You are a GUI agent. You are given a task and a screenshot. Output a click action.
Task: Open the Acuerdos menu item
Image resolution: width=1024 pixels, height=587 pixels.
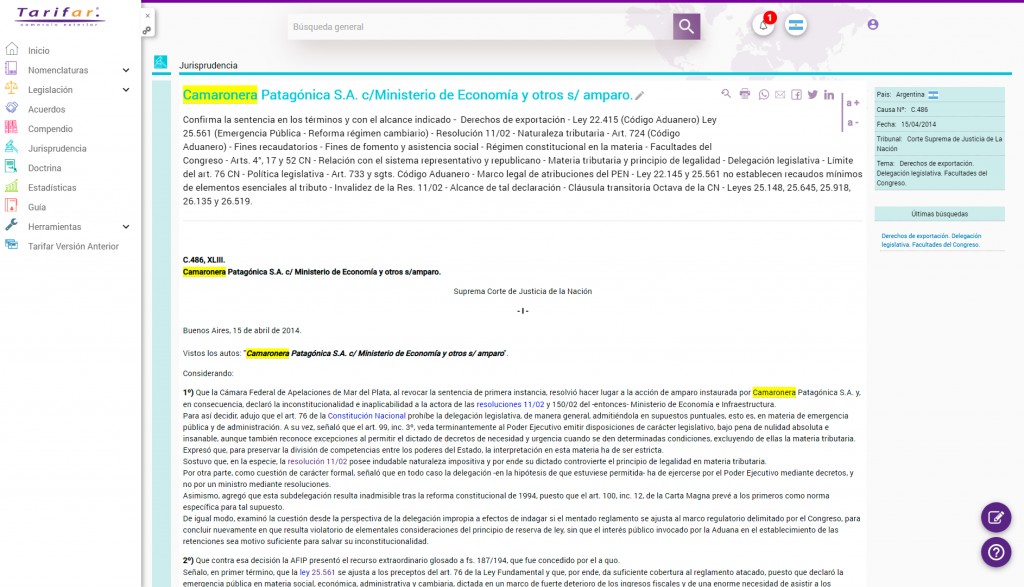(x=46, y=109)
